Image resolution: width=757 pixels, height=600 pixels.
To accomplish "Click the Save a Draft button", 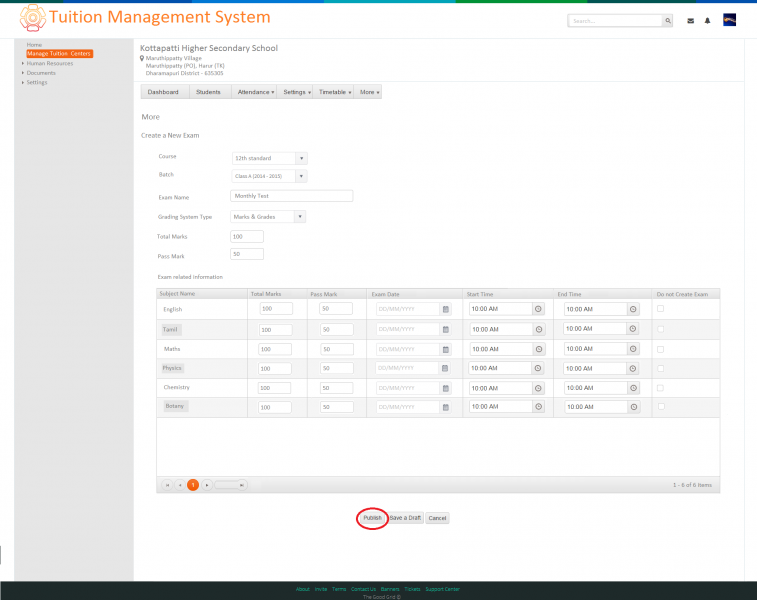I will click(406, 518).
